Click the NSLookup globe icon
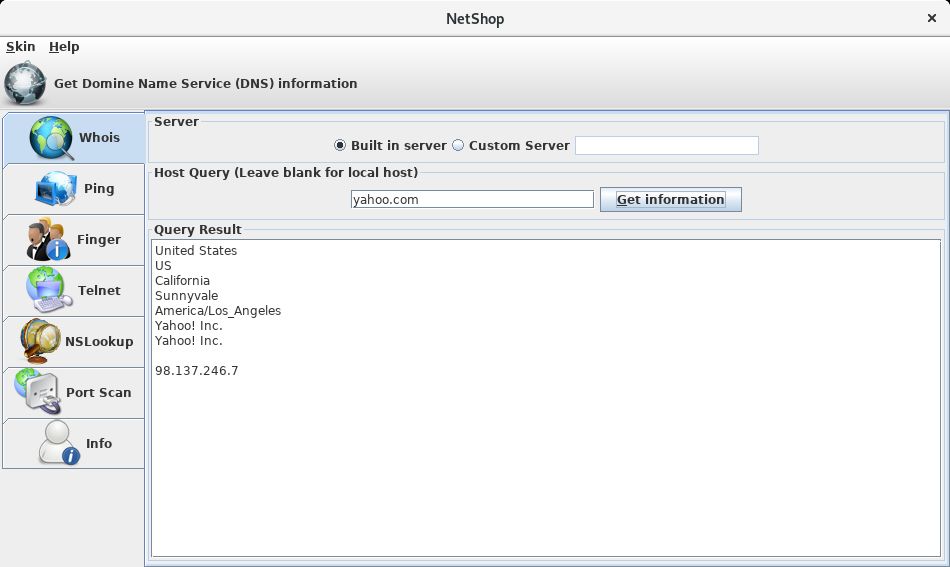950x567 pixels. point(40,341)
